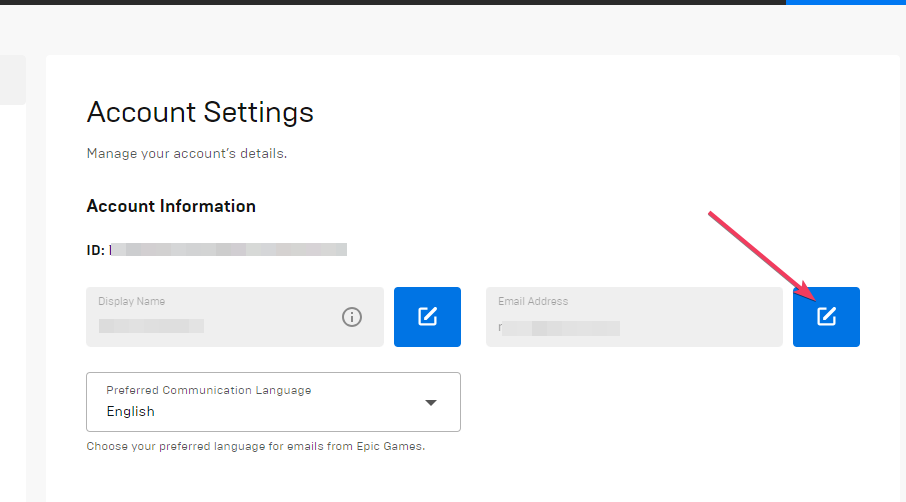Screen dimensions: 906x502
Task: Click the dark top navigation bar
Action: pyautogui.click(x=400, y=2)
